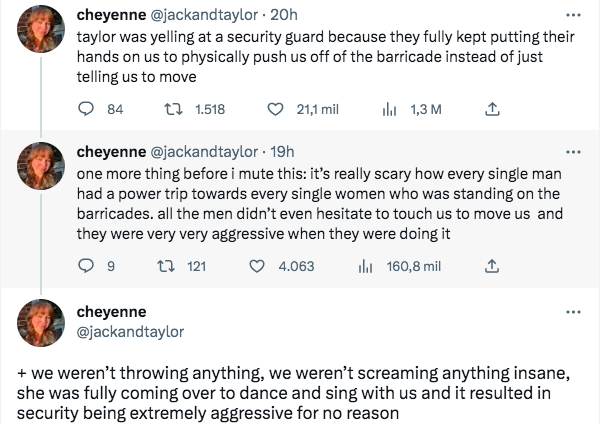
Task: View analytics showing 160,8 mil views
Action: point(365,266)
